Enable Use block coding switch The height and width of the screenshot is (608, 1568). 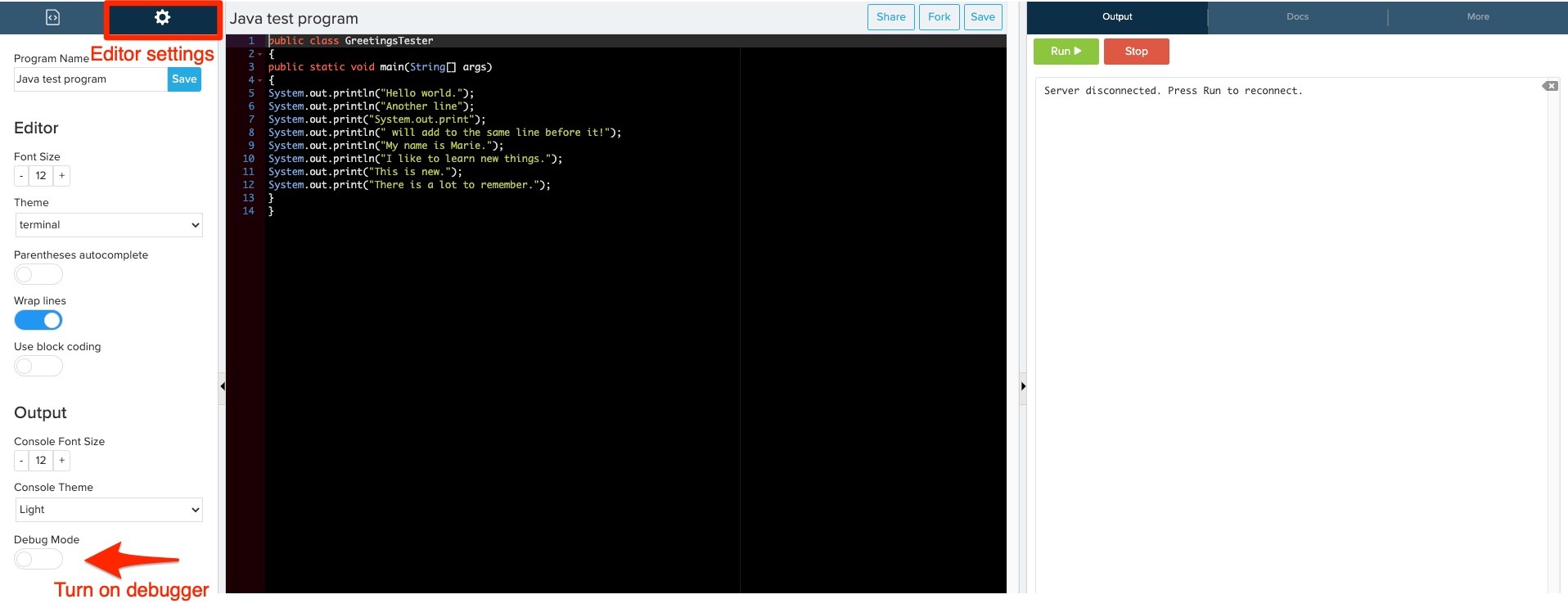point(38,366)
